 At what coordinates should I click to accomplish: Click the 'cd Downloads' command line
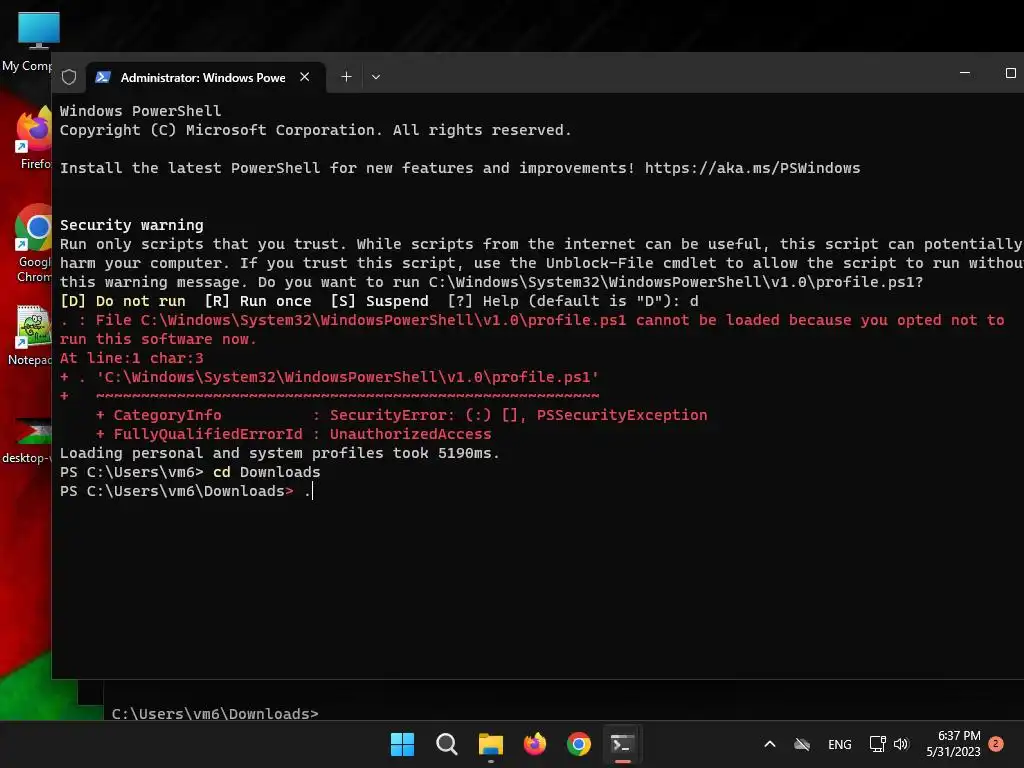click(x=190, y=472)
